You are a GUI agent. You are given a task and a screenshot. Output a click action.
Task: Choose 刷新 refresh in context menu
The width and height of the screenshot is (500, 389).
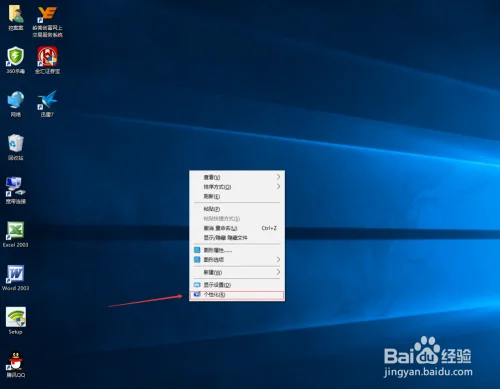(237, 196)
